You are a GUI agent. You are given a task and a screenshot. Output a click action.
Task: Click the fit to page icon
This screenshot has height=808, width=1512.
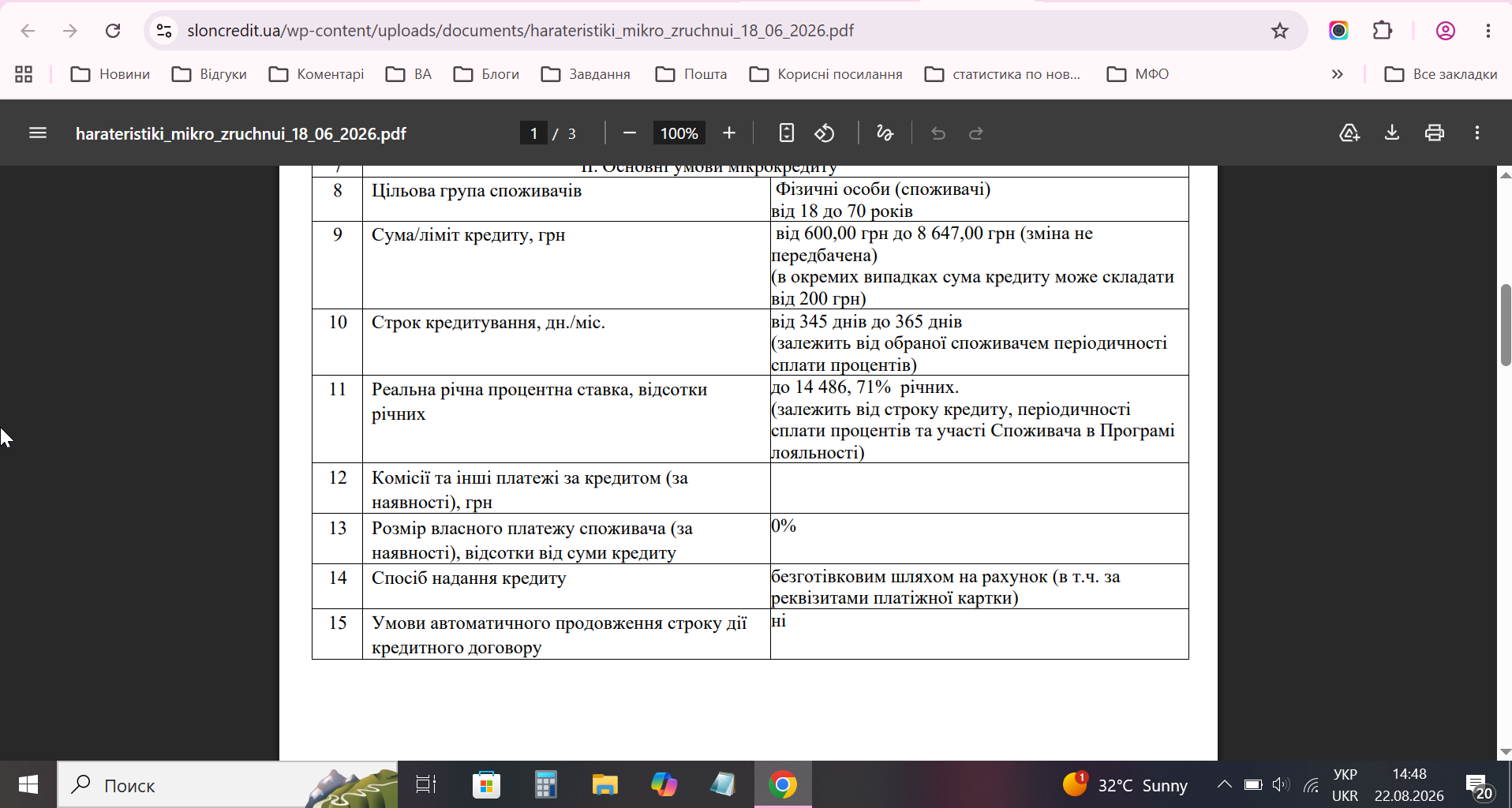pyautogui.click(x=786, y=133)
